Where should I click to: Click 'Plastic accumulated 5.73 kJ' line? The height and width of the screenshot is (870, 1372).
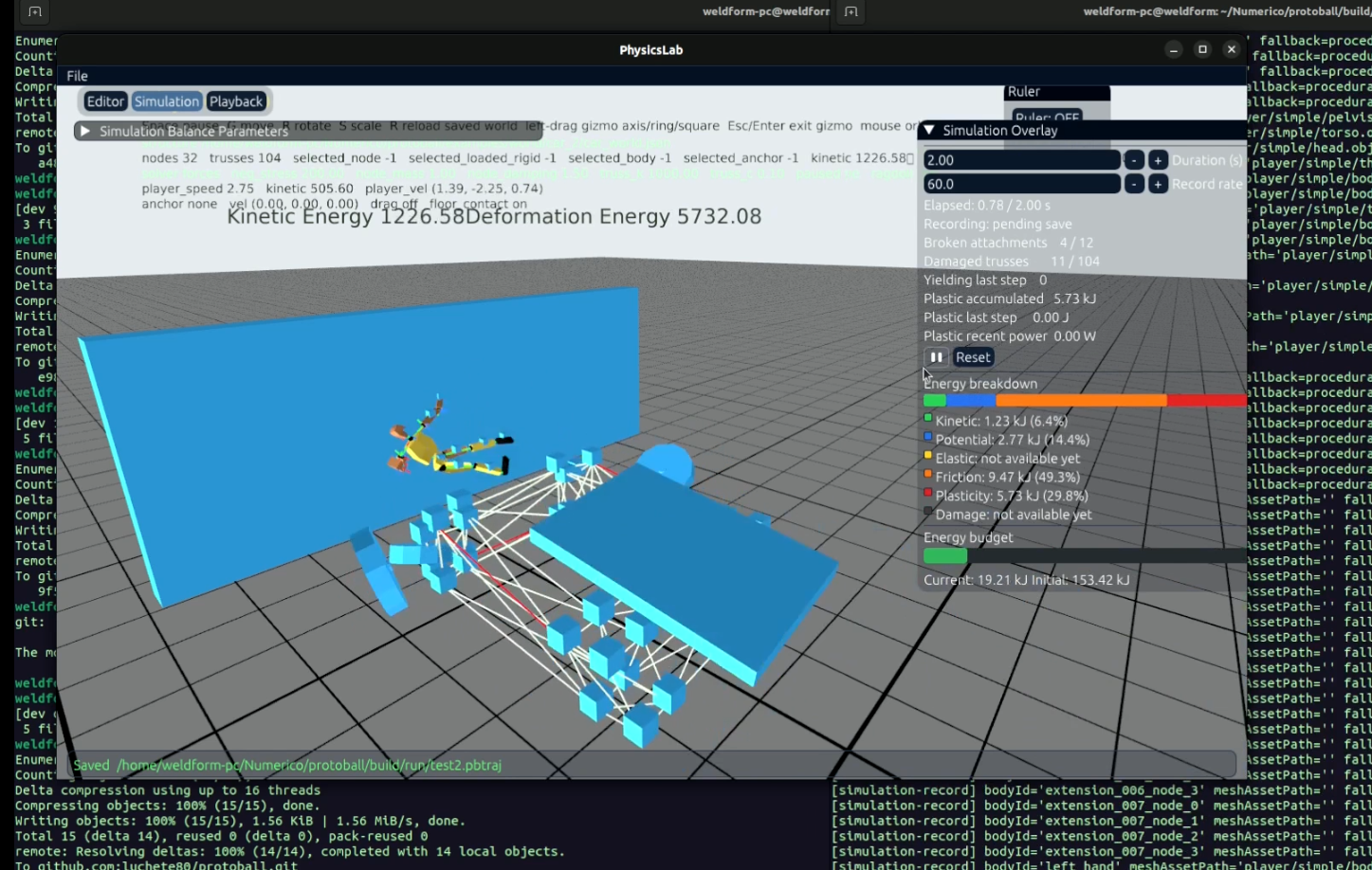(x=1010, y=299)
